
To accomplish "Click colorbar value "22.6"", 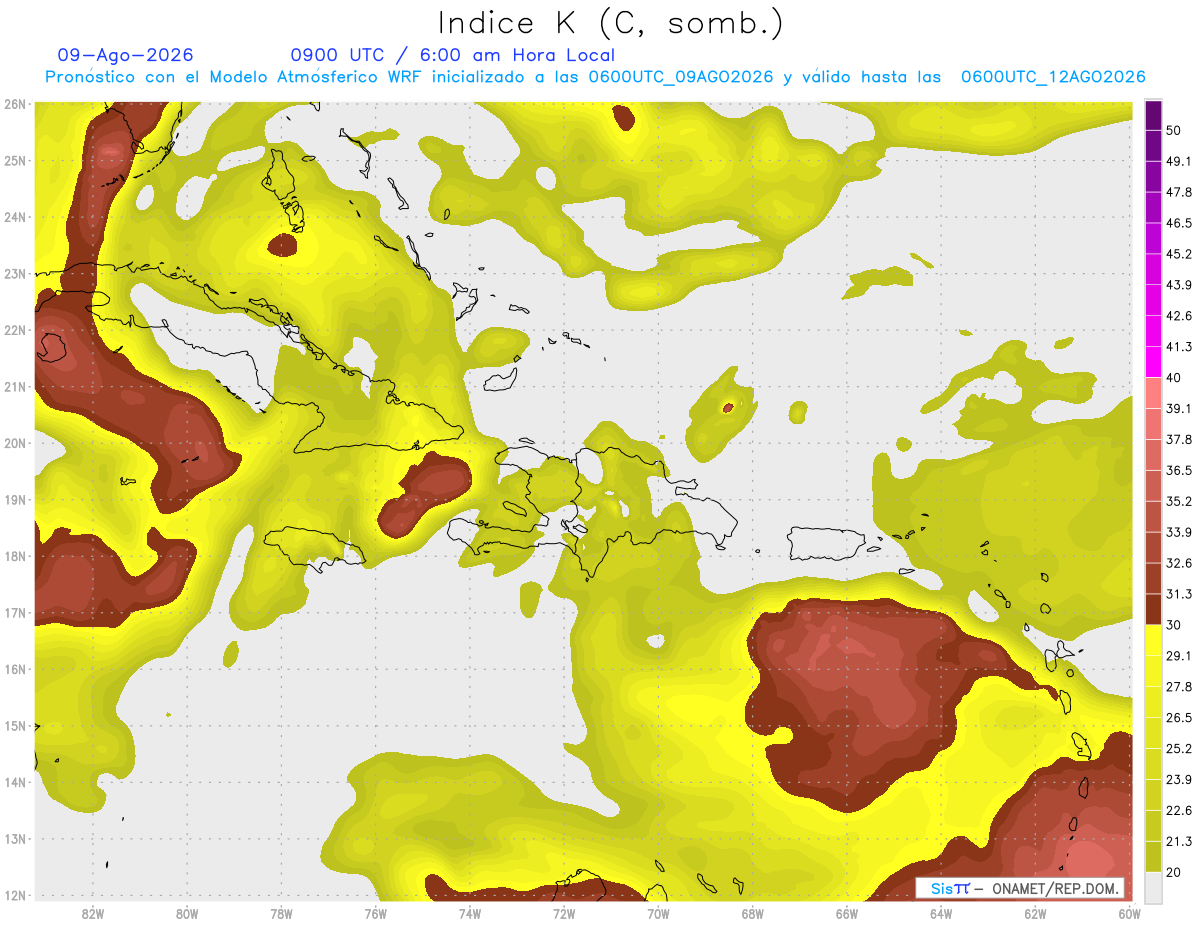I will click(x=1179, y=811).
